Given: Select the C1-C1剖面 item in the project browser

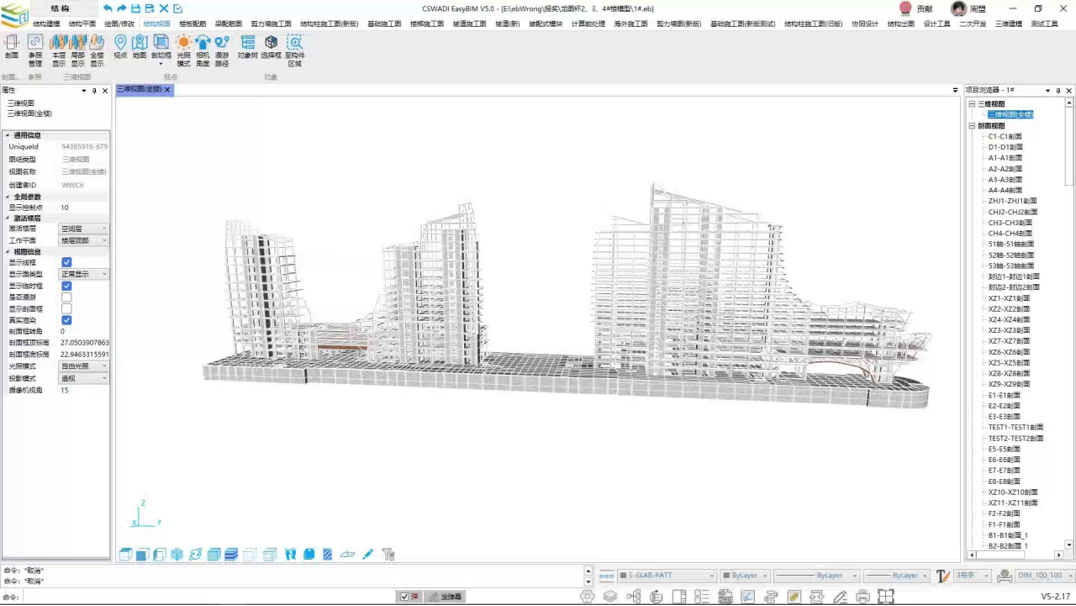Looking at the screenshot, I should [1005, 137].
